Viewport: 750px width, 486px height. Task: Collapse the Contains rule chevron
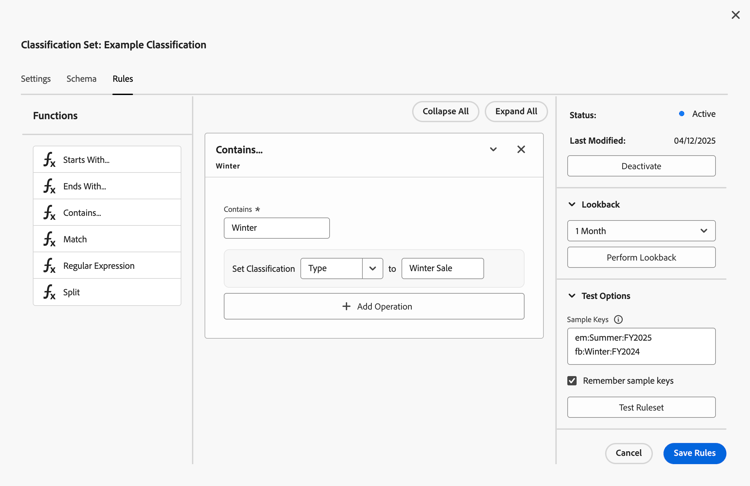pos(493,150)
